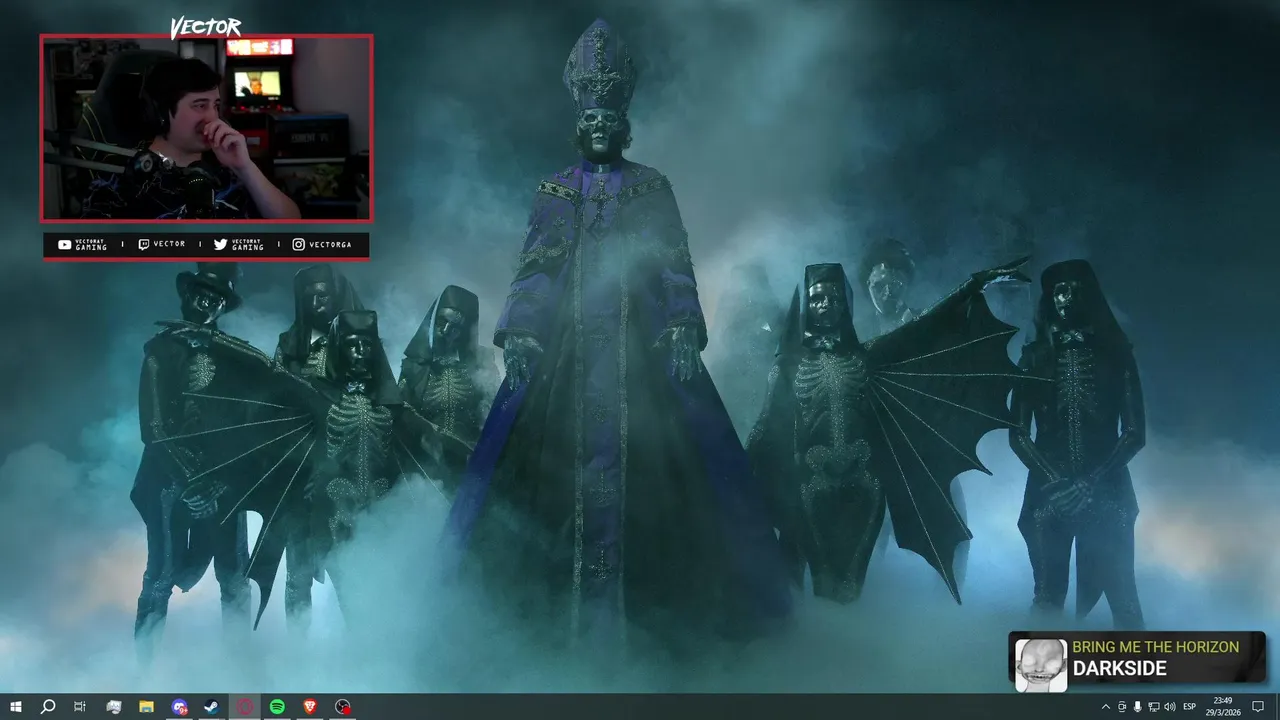1280x720 pixels.
Task: Open Task View from taskbar
Action: 80,707
